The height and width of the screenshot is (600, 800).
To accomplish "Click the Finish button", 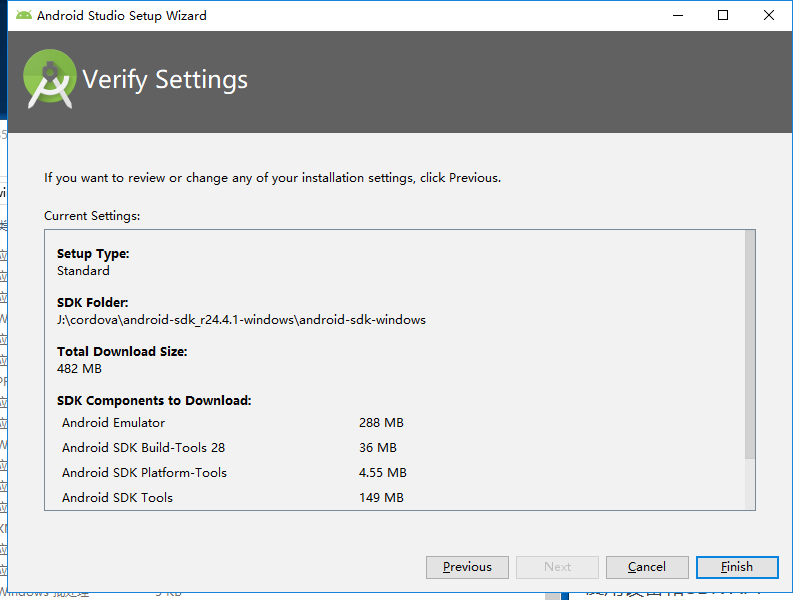I will point(737,567).
